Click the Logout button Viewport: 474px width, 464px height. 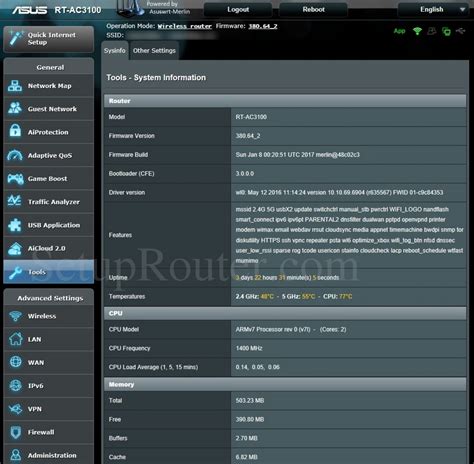coord(238,10)
